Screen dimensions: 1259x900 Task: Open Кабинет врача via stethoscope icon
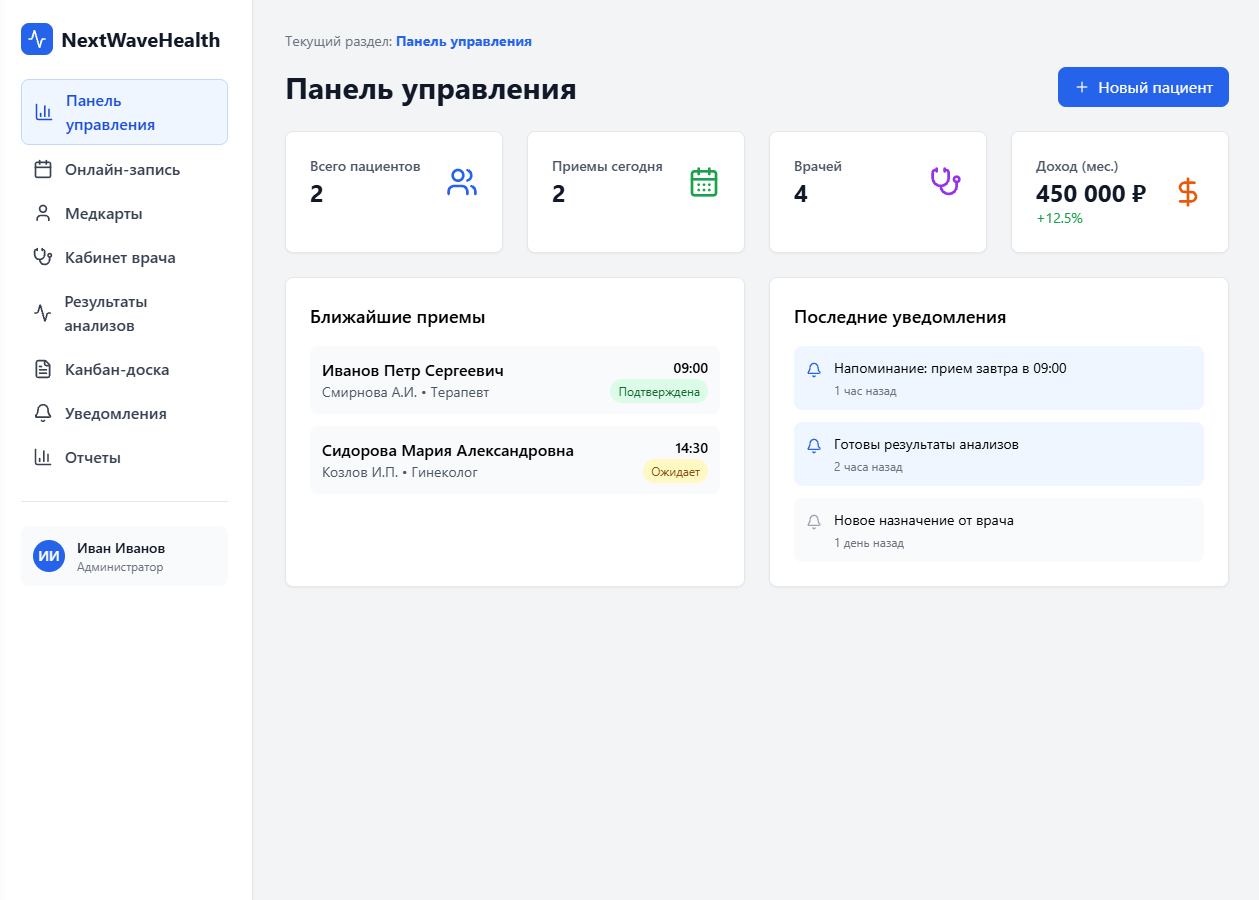(x=41, y=257)
